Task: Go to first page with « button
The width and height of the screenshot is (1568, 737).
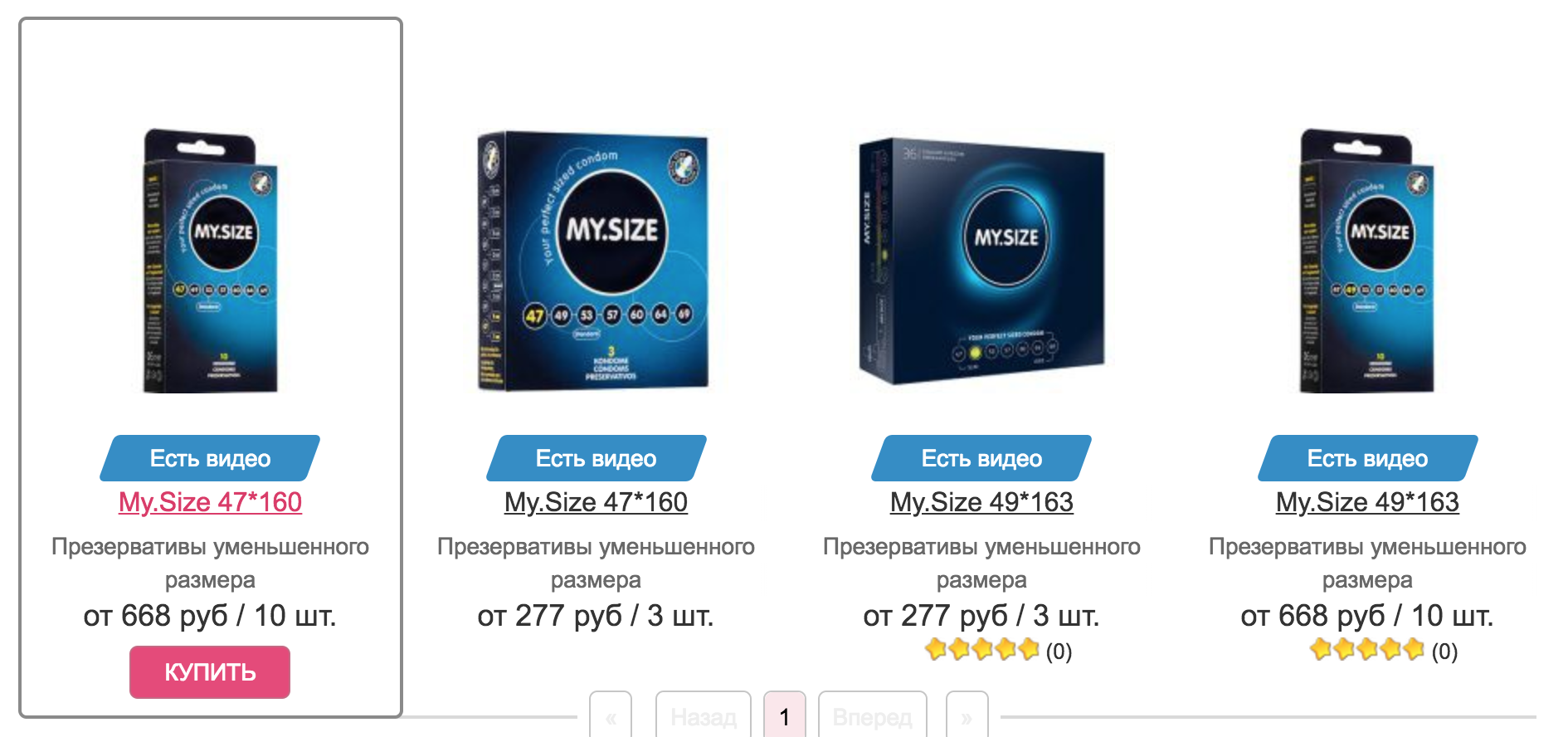Action: (611, 716)
